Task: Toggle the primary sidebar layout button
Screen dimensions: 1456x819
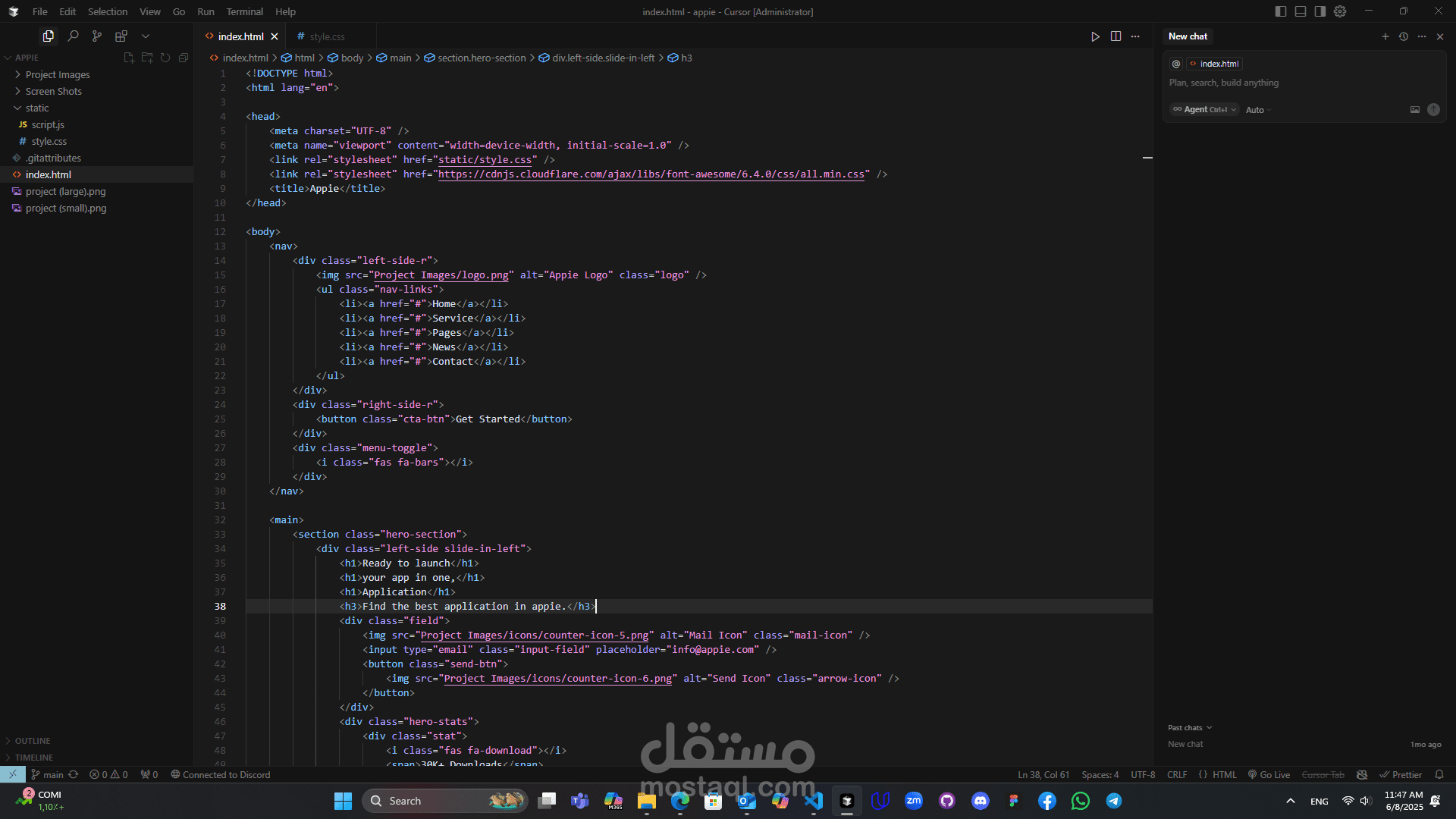Action: point(1281,11)
